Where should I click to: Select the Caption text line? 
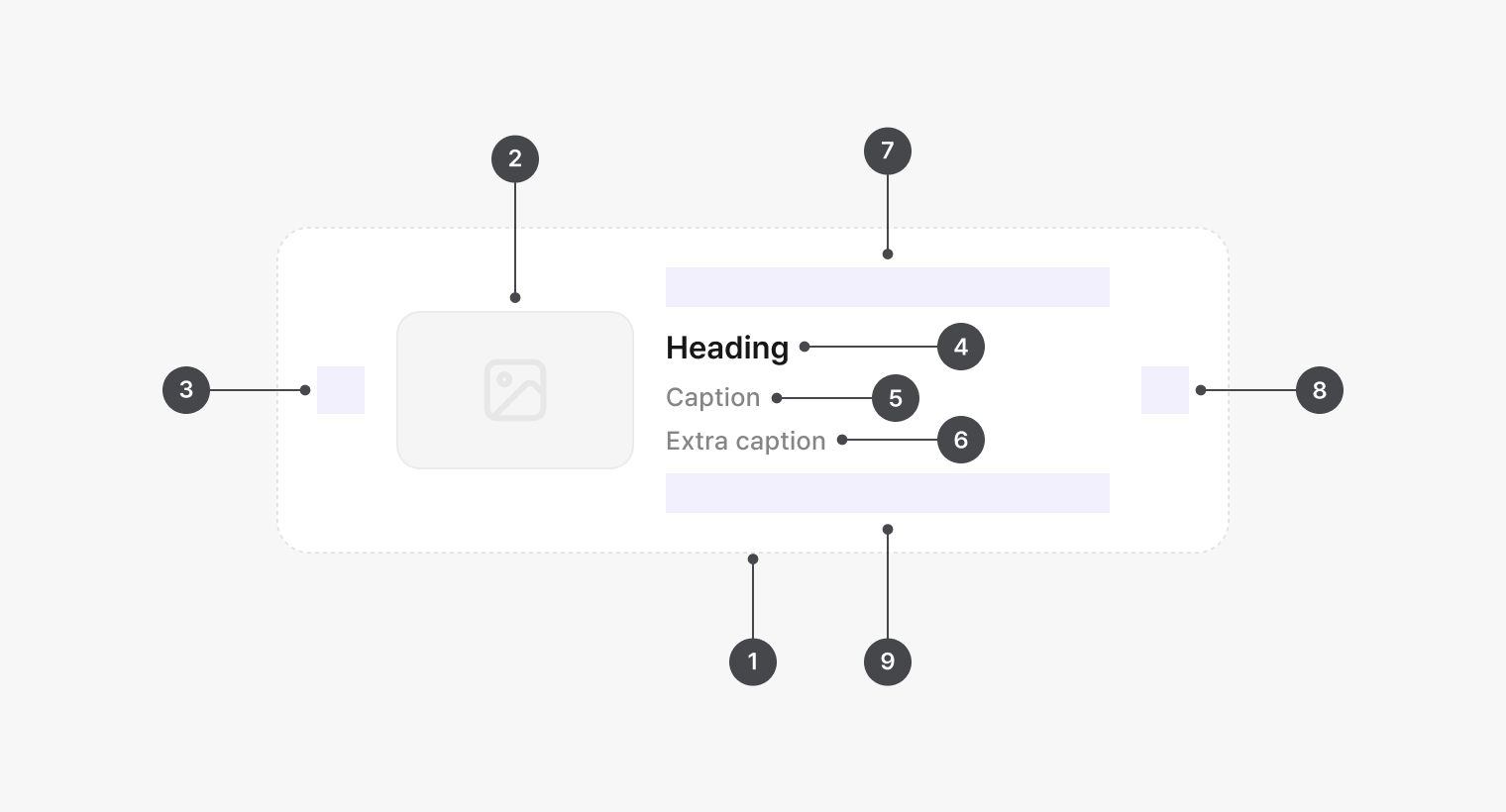click(712, 397)
